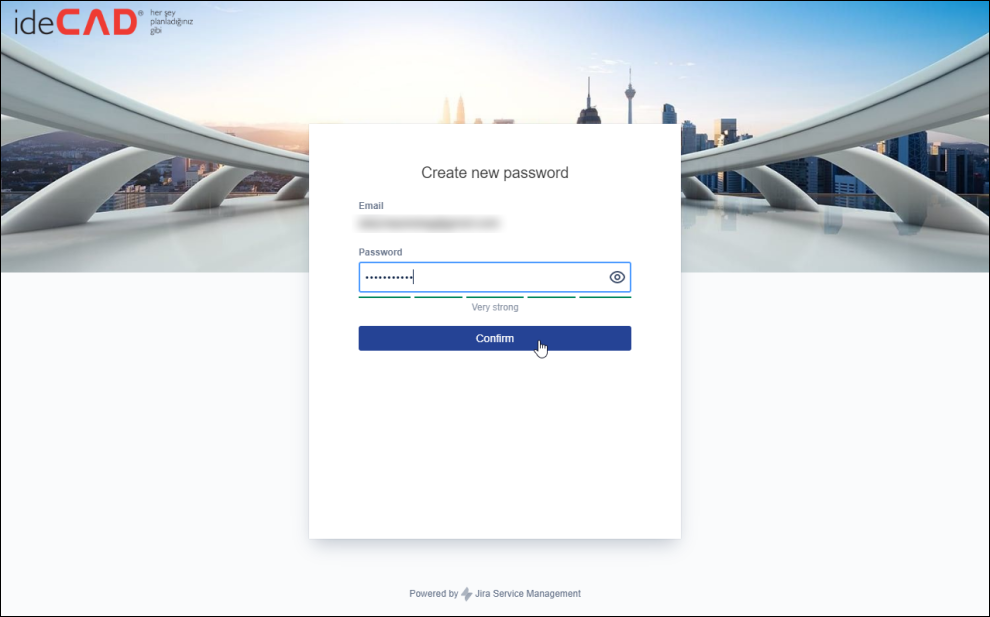Click the blurred email address text

click(429, 223)
